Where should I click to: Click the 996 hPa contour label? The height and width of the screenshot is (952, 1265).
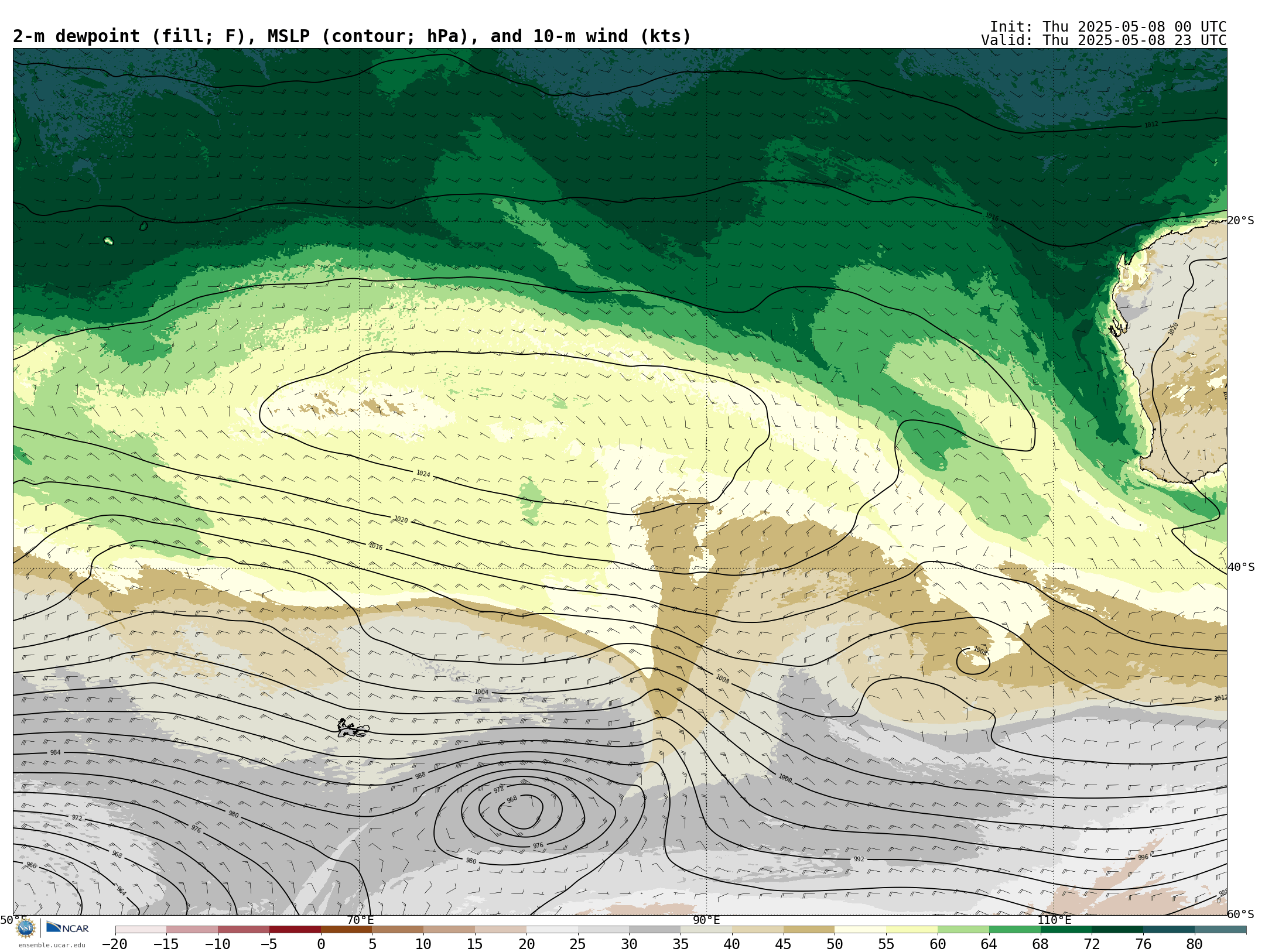click(1143, 857)
